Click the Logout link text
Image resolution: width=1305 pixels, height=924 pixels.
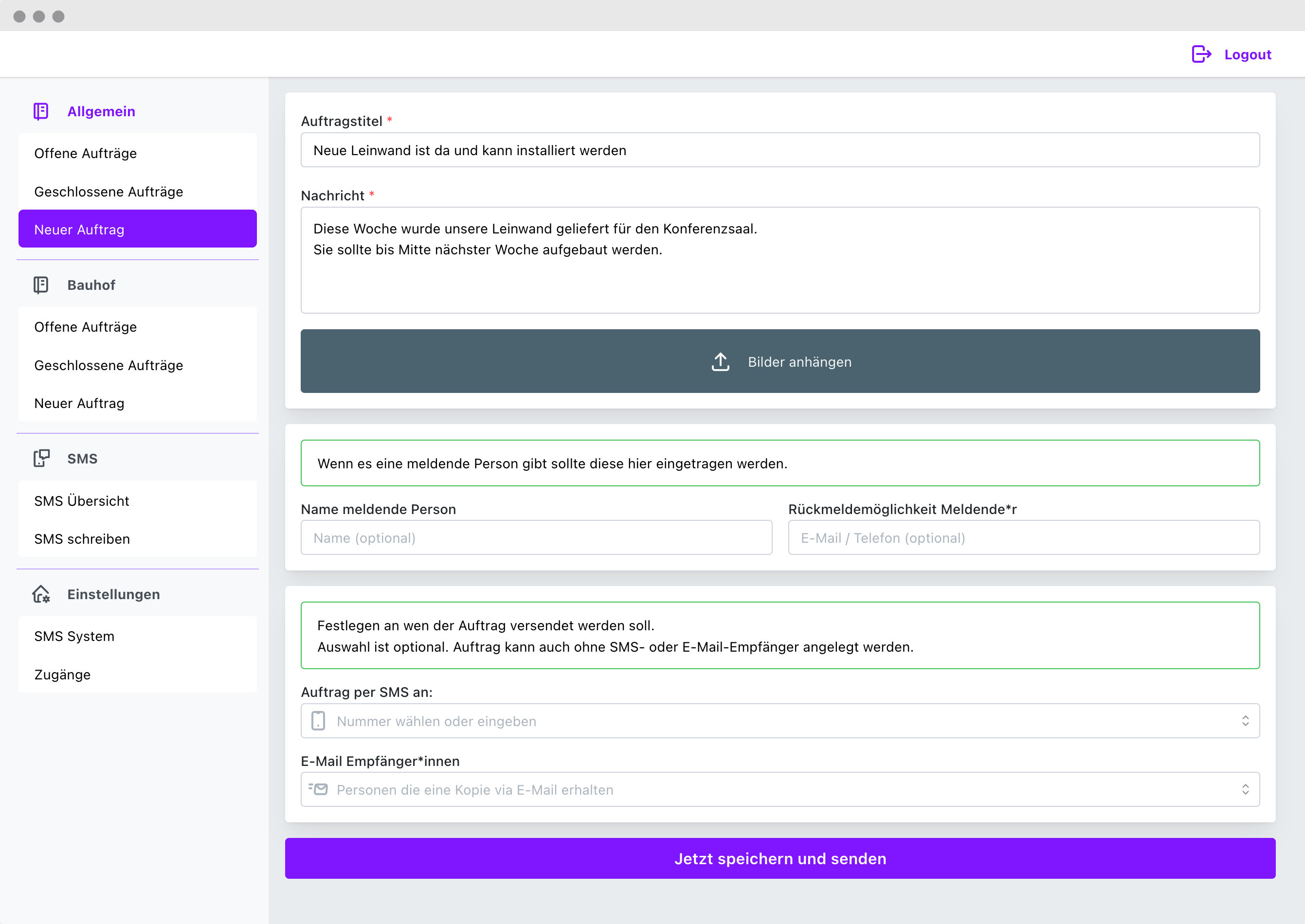click(1248, 54)
